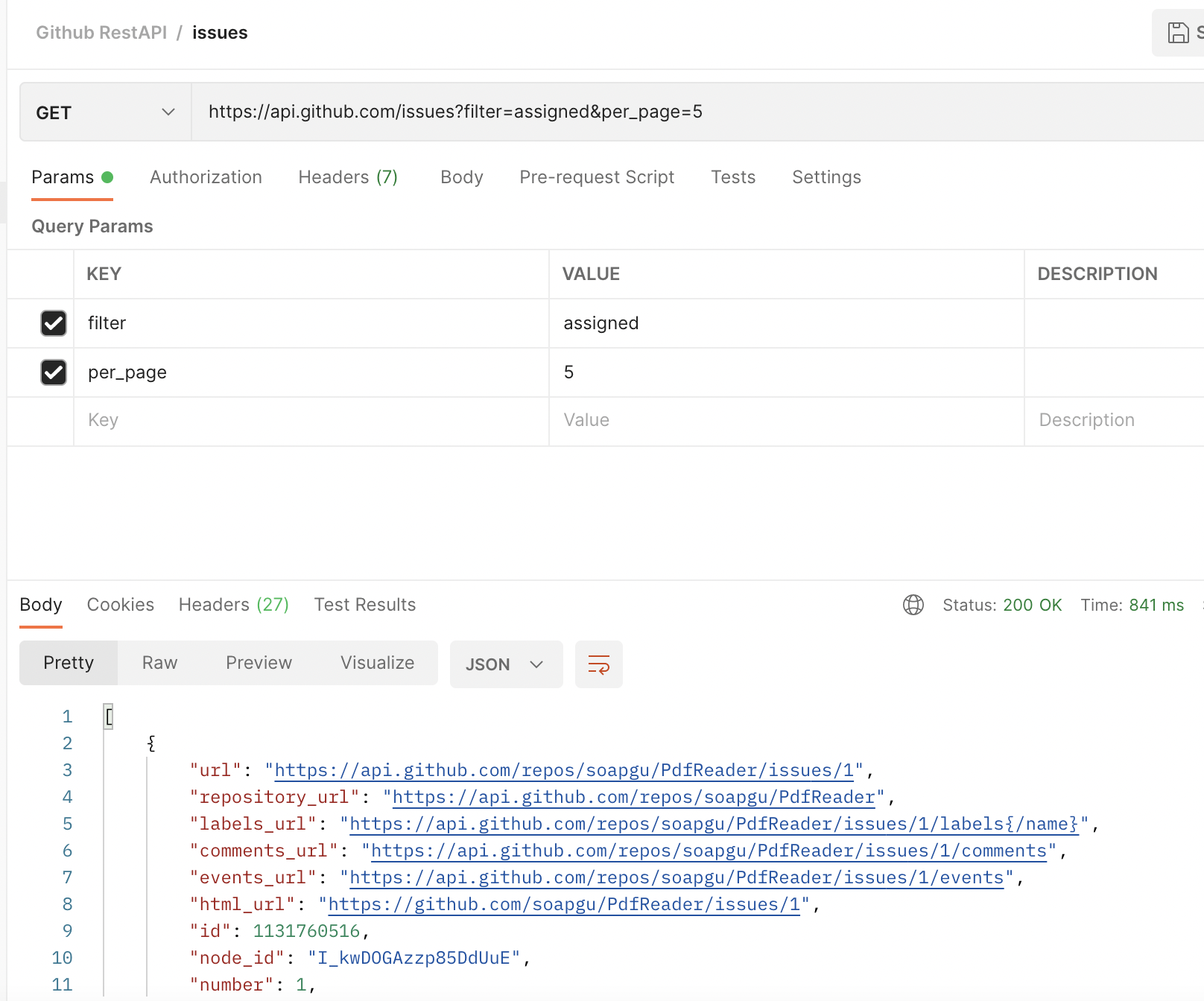Edit the per_page value '5' cell
The image size is (1204, 1001).
(787, 372)
